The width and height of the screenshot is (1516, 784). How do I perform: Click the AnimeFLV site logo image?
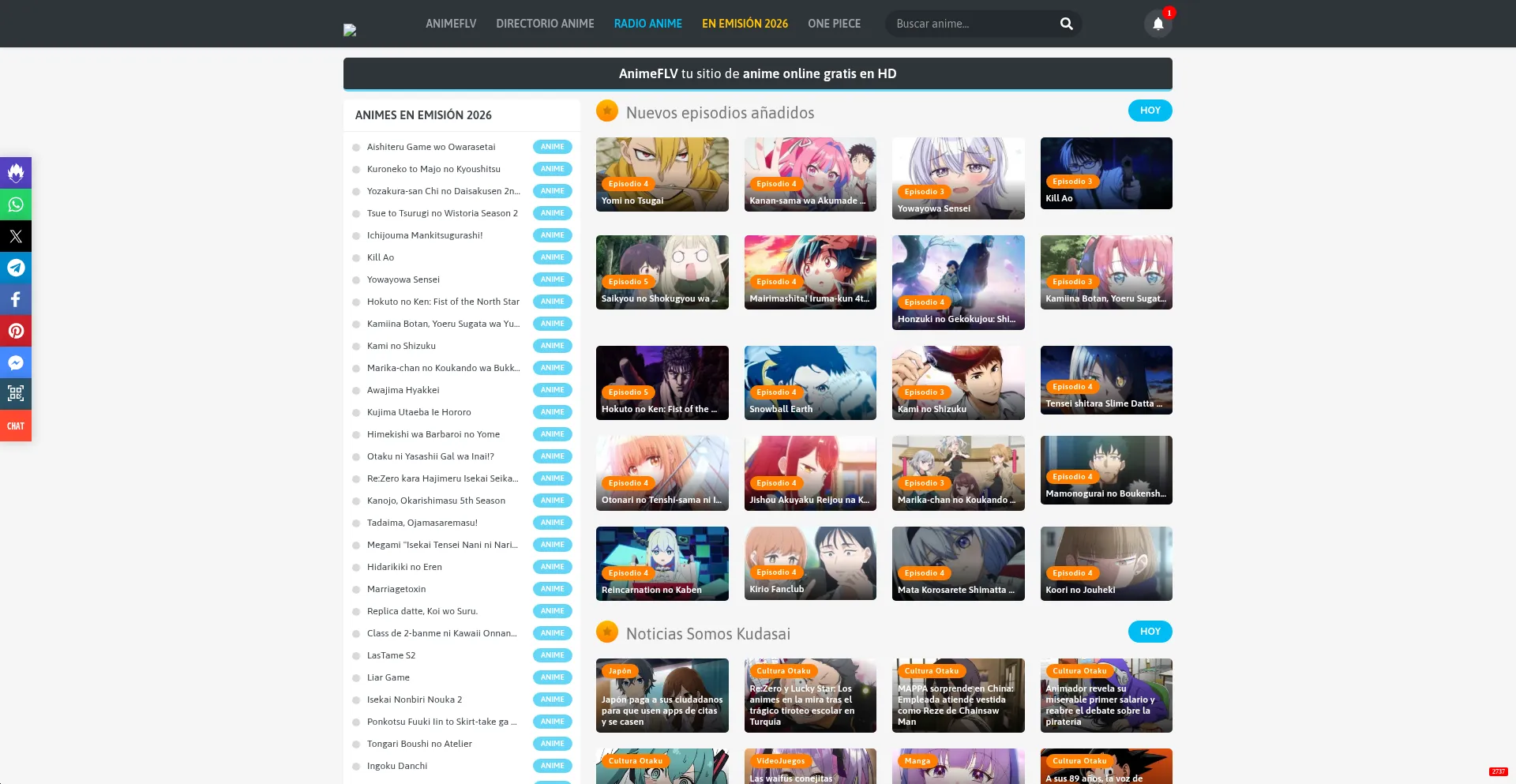[x=350, y=30]
